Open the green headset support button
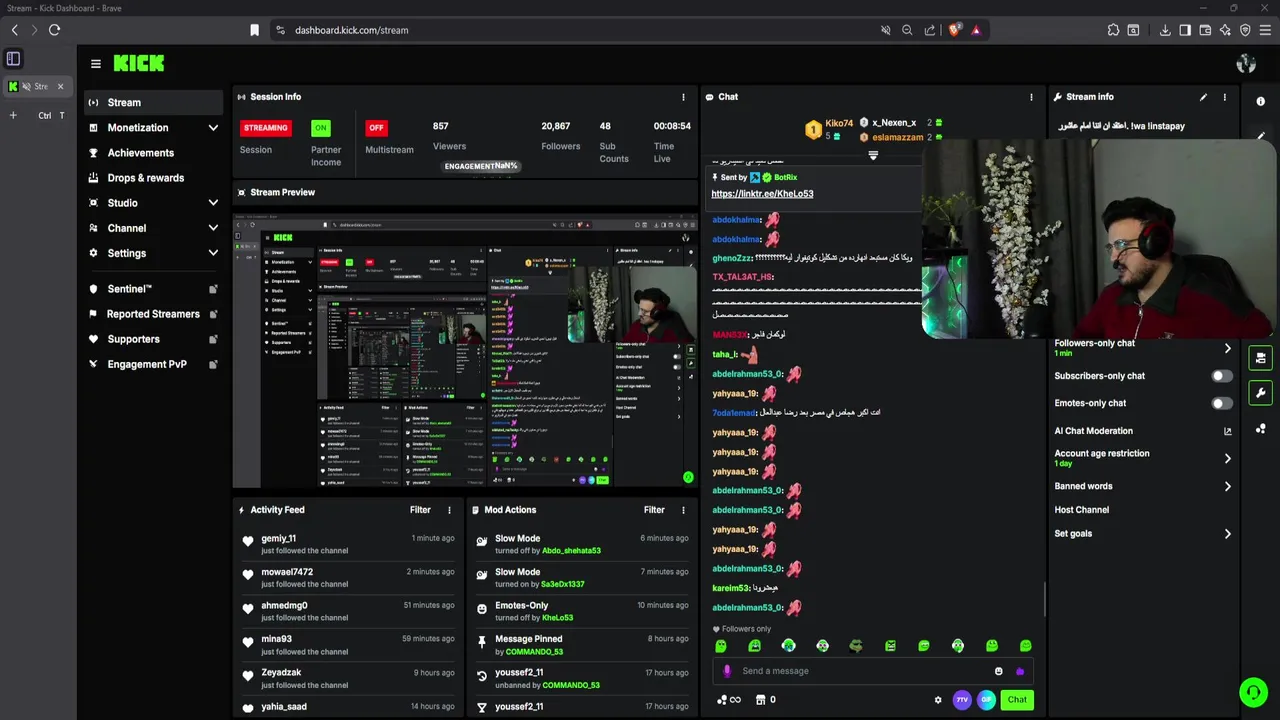 point(1253,692)
